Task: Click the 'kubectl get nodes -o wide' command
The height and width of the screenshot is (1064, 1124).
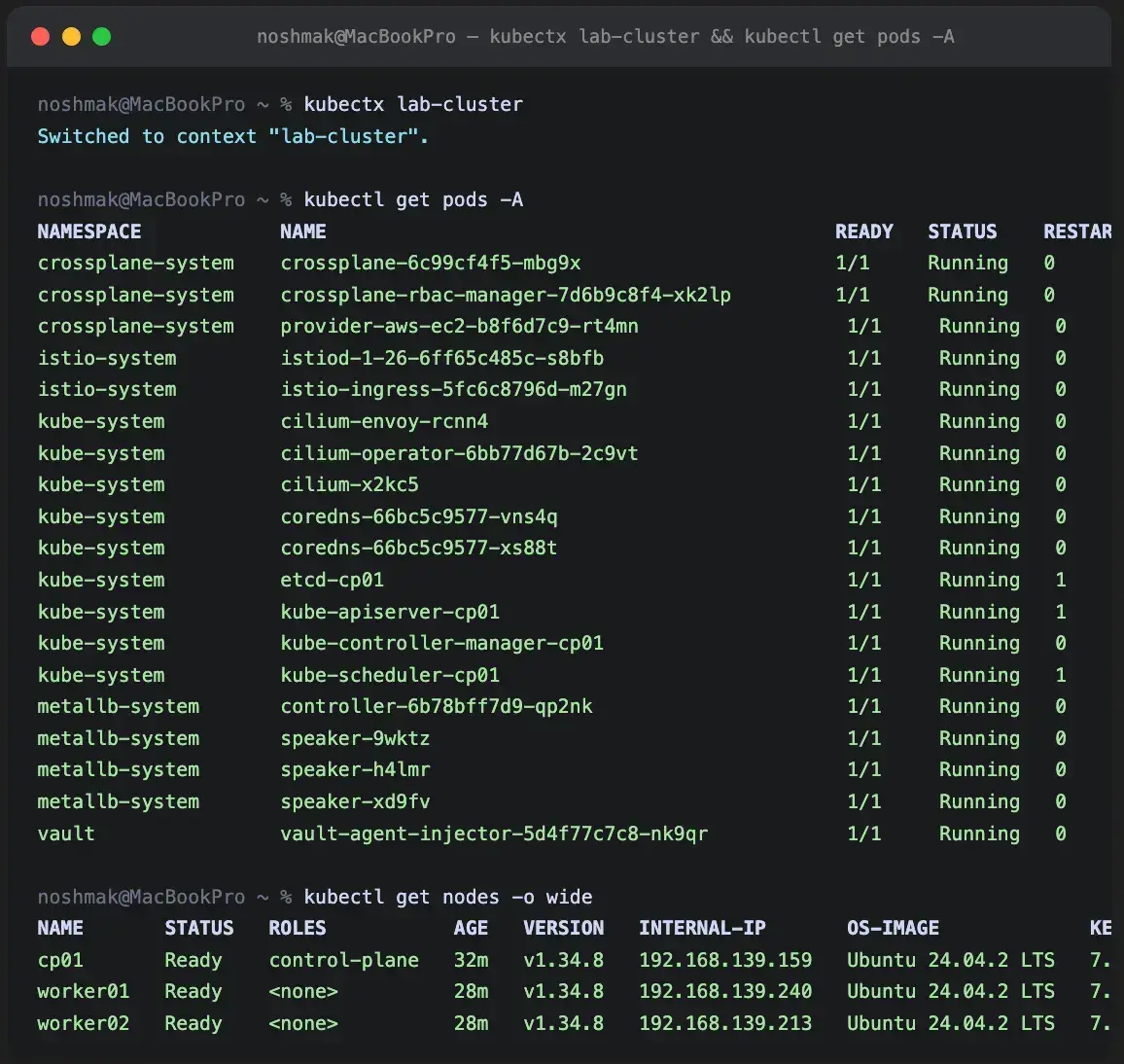Action: tap(448, 897)
